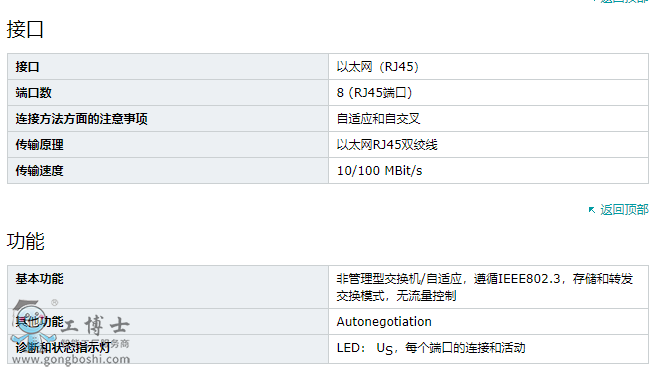Click the www.gongboshi.com watermark text

[x=71, y=359]
